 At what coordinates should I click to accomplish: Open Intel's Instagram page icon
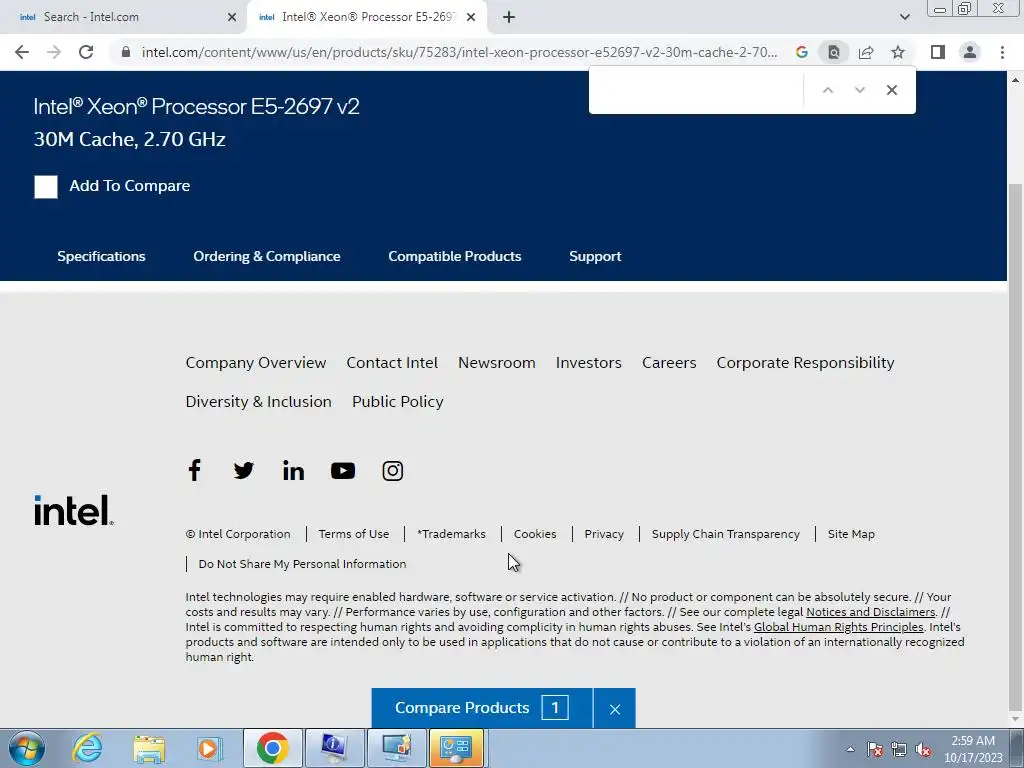coord(392,470)
